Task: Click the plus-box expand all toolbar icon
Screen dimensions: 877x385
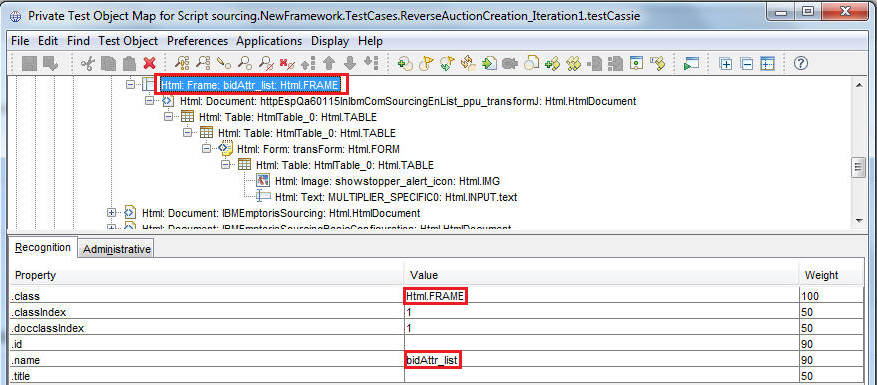Action: click(x=725, y=64)
